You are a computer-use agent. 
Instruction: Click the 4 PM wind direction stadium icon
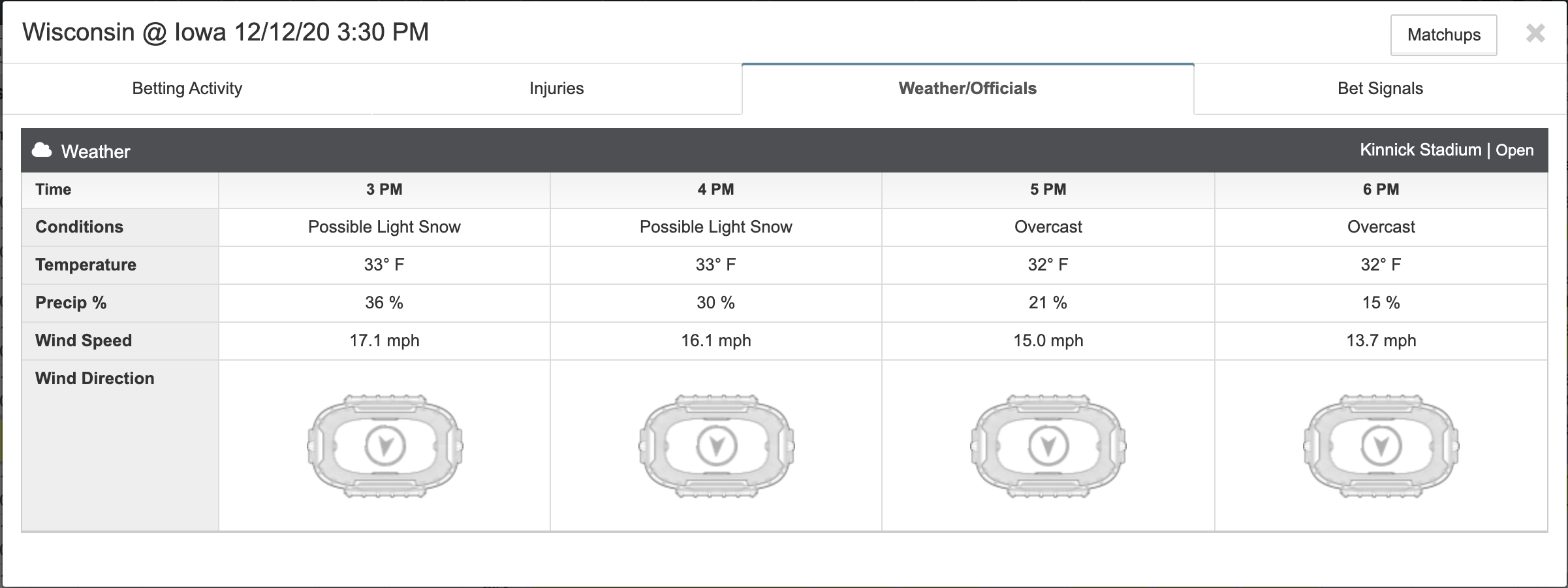tap(717, 446)
